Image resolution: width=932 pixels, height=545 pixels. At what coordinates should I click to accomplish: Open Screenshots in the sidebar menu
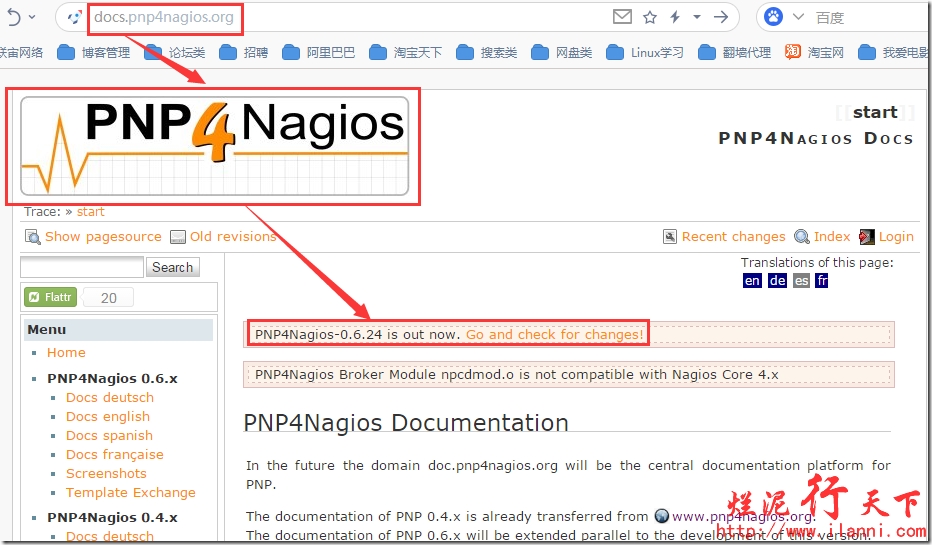106,474
